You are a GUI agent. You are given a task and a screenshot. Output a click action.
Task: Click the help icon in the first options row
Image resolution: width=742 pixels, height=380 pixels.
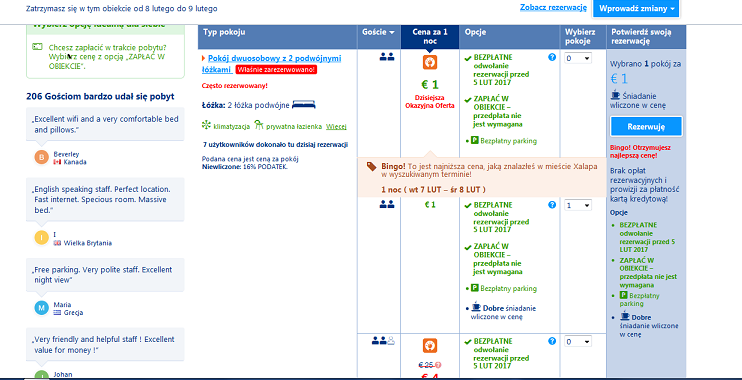[x=552, y=58]
